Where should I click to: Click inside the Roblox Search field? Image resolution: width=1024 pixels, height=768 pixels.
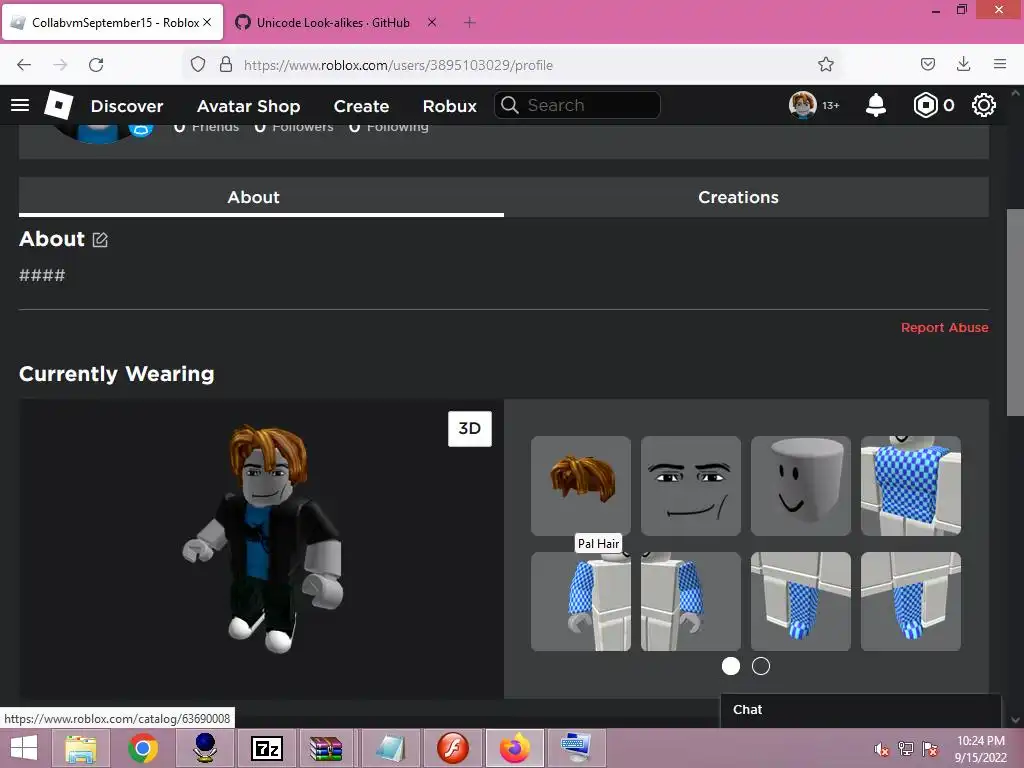pos(577,105)
